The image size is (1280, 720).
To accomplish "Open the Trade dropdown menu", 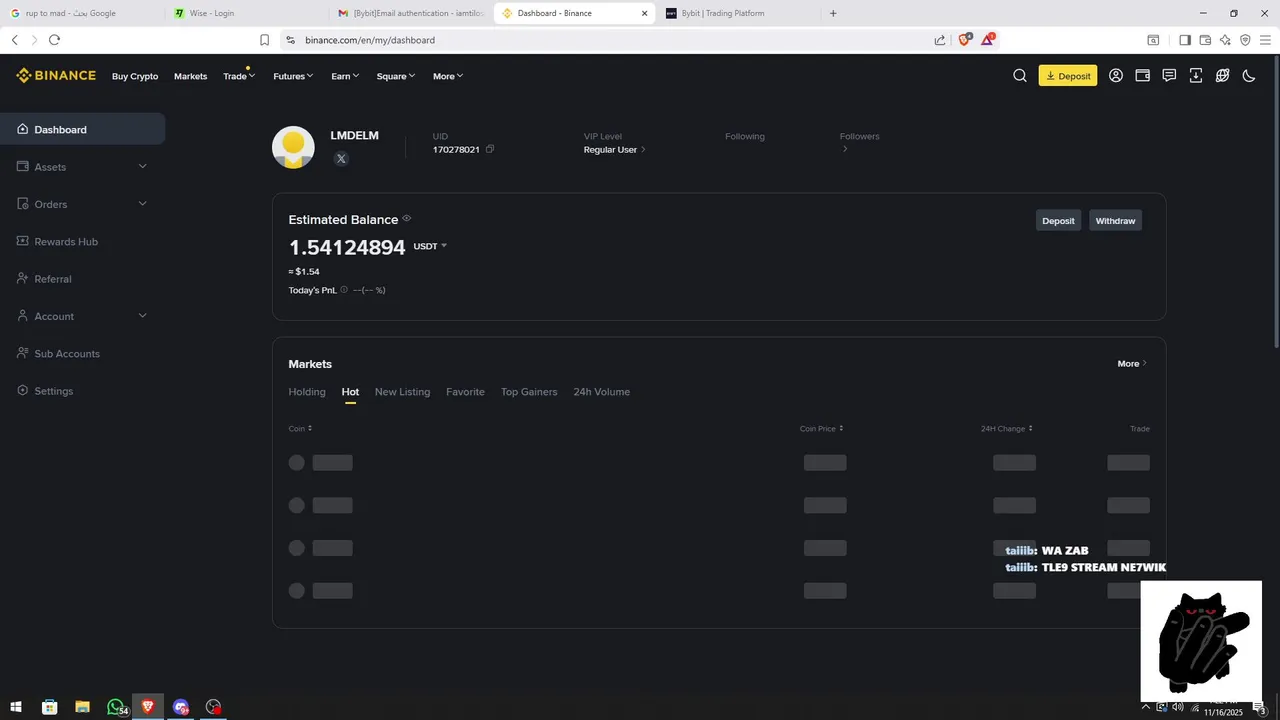I will coord(239,76).
